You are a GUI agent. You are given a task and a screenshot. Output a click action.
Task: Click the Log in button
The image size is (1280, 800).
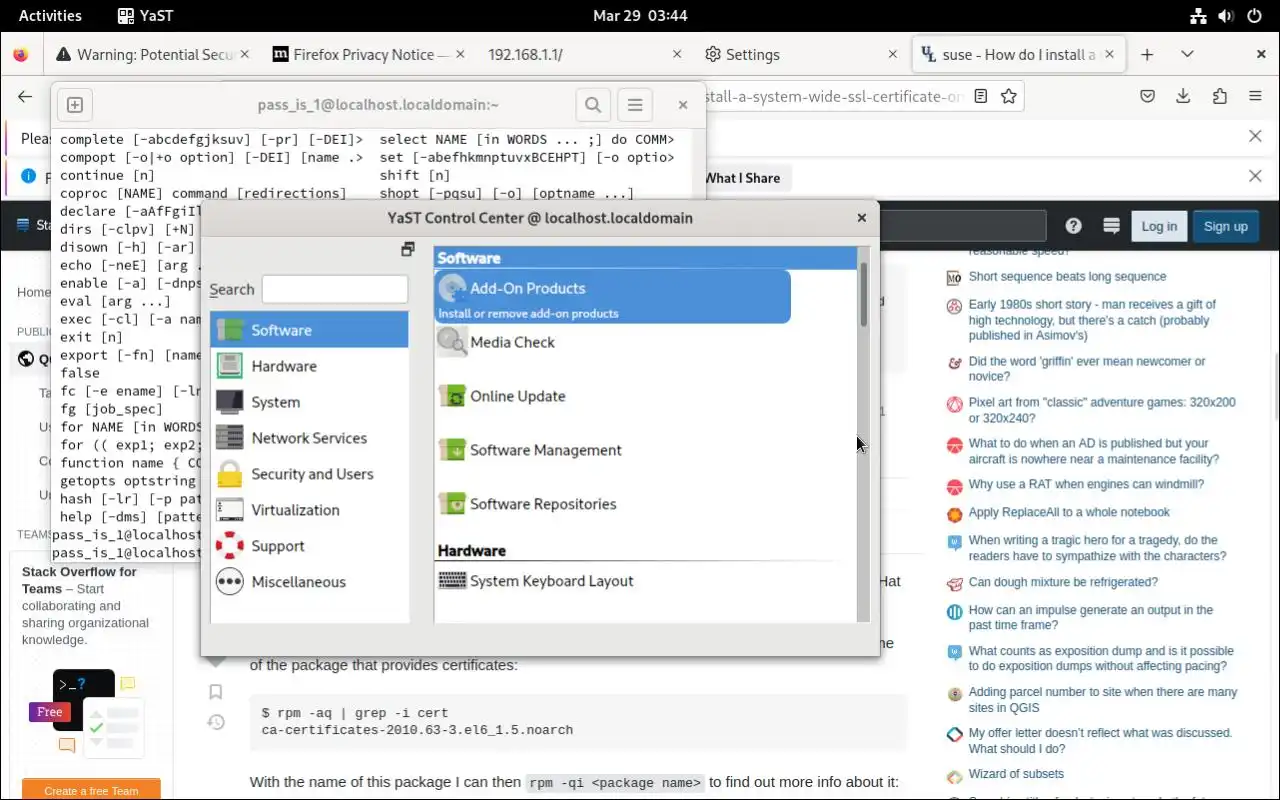(1159, 226)
